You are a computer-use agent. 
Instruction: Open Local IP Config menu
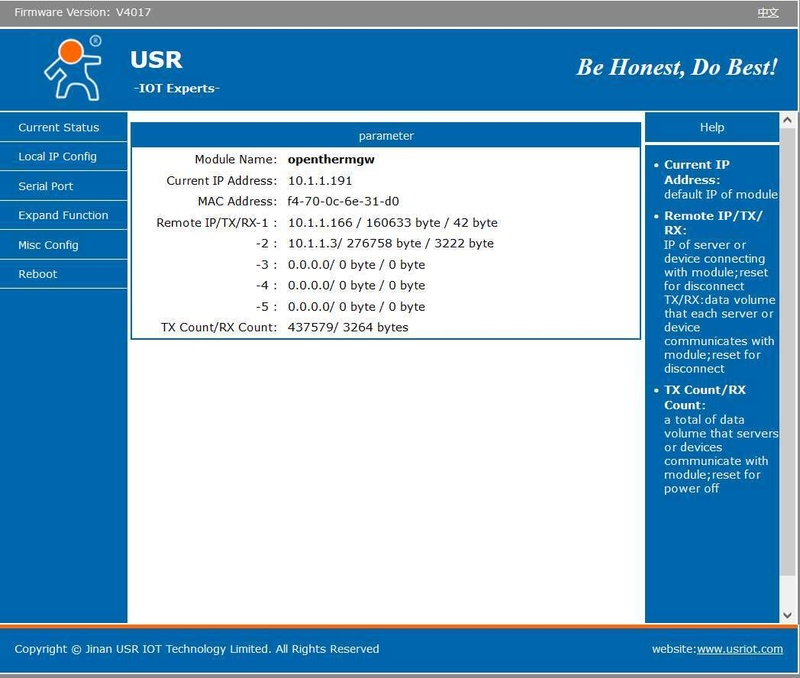[57, 157]
